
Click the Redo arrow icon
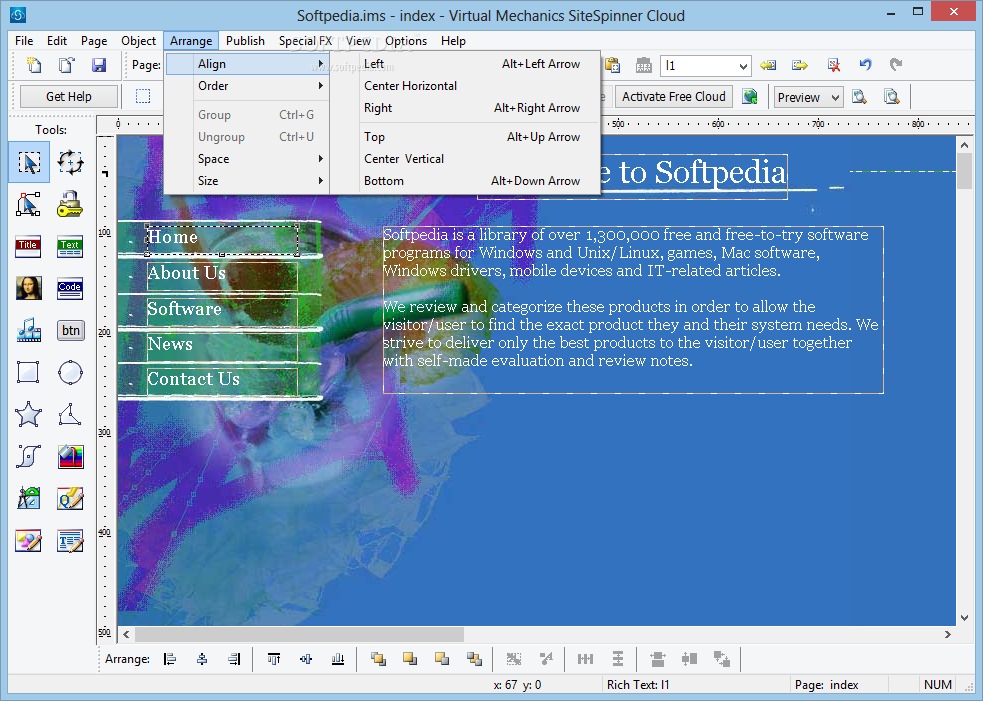pos(896,65)
